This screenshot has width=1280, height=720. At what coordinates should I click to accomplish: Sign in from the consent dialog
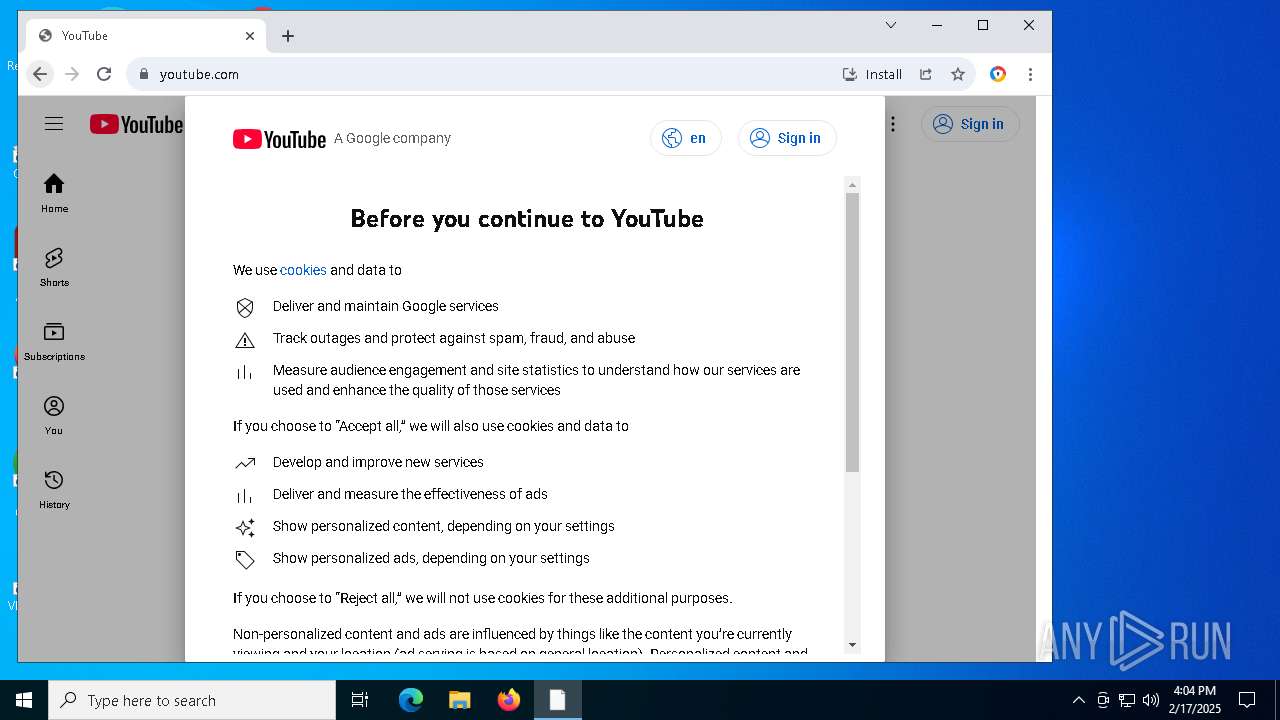[x=787, y=138]
